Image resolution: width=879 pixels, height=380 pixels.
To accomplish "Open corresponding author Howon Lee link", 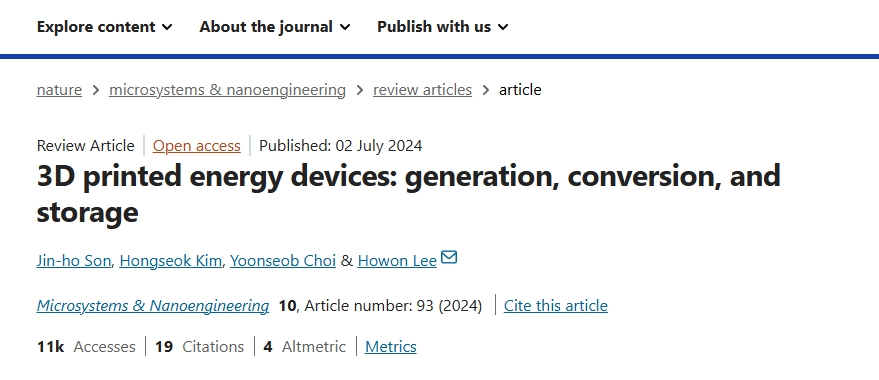I will [x=397, y=261].
